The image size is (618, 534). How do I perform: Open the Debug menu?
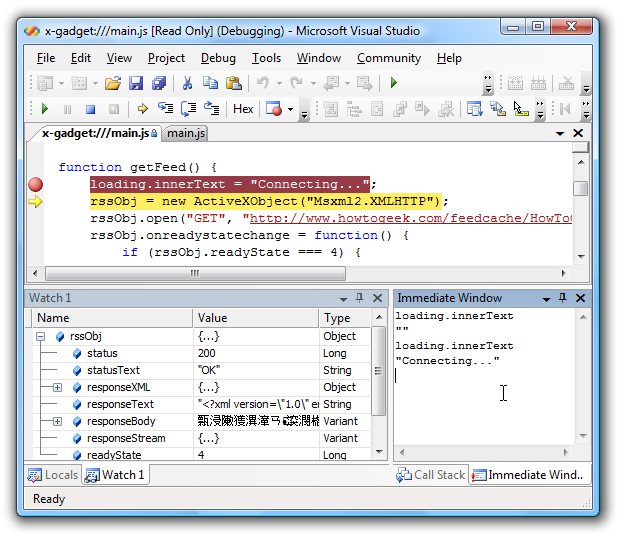[x=218, y=58]
